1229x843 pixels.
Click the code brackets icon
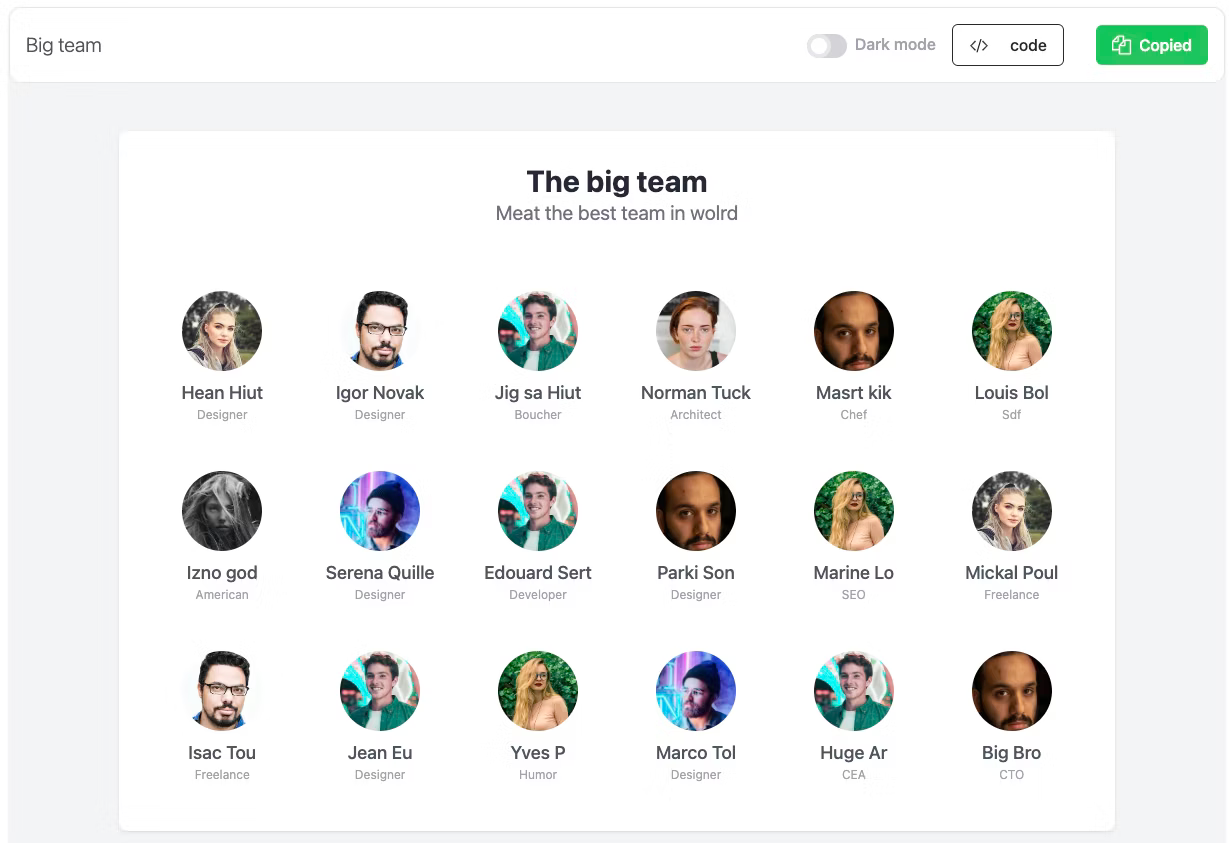(979, 45)
